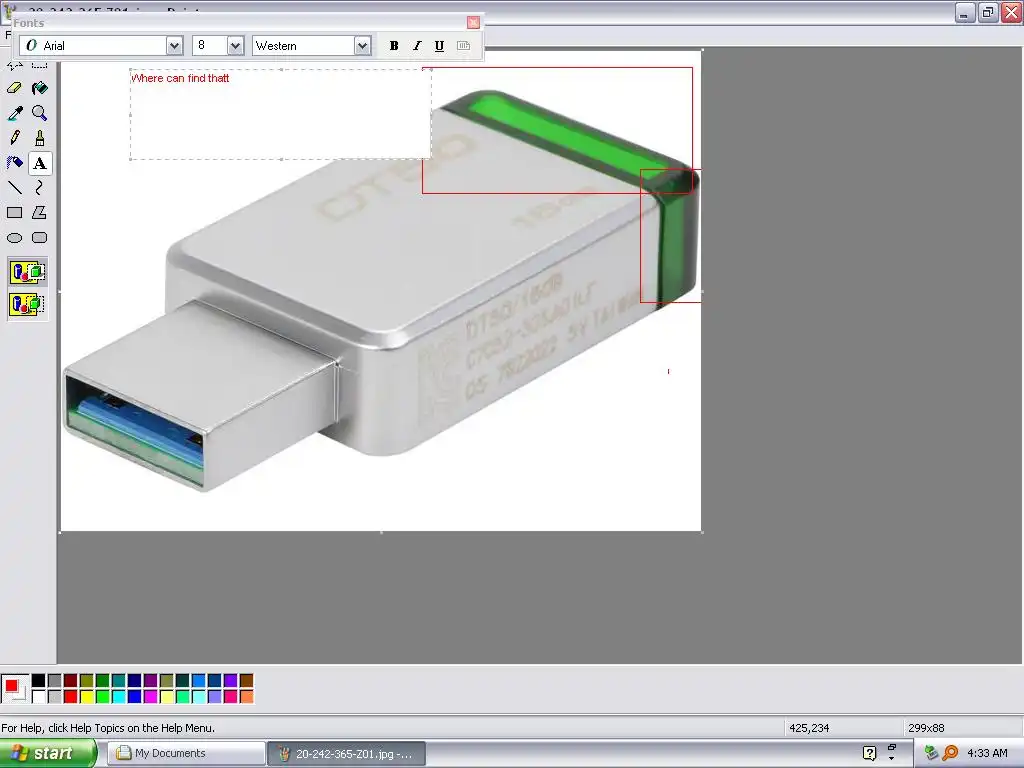Toggle italic formatting in Fonts toolbar
The width and height of the screenshot is (1024, 768).
click(x=417, y=46)
